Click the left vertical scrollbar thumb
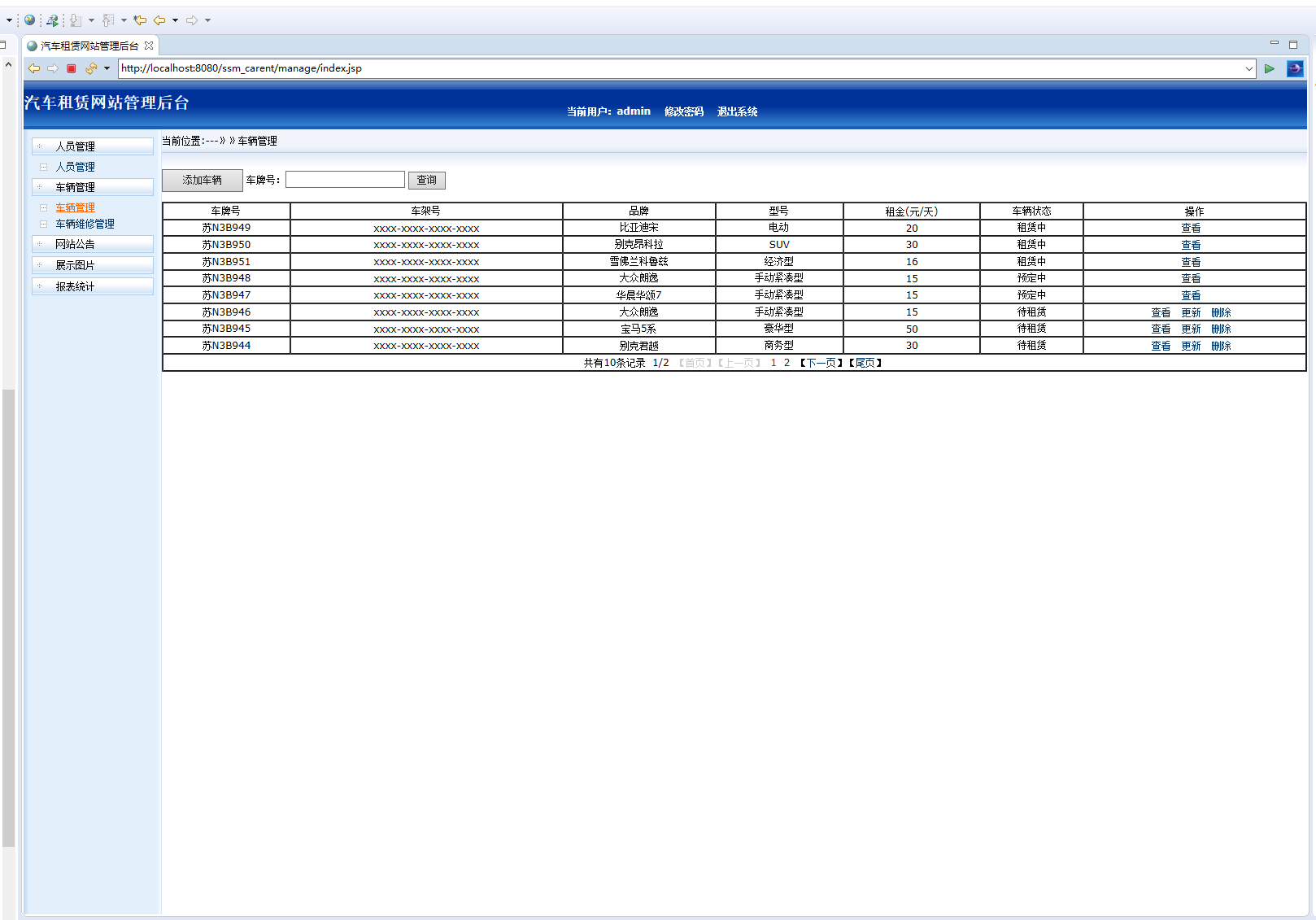This screenshot has width=1316, height=920. (x=9, y=618)
